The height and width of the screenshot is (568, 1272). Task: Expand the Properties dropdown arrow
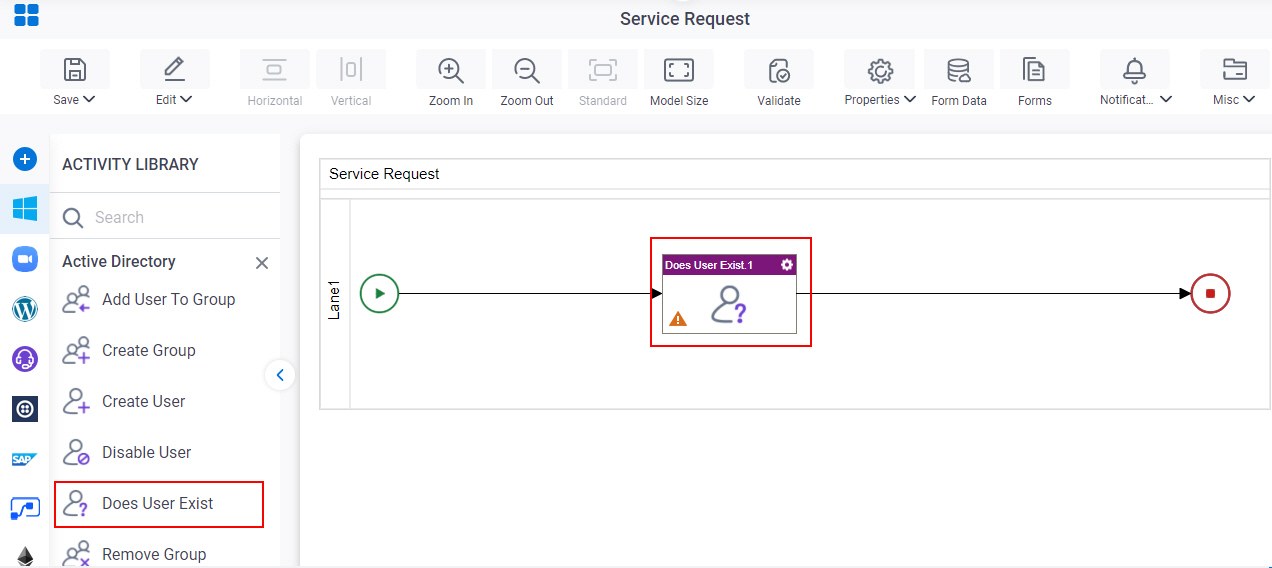point(909,99)
